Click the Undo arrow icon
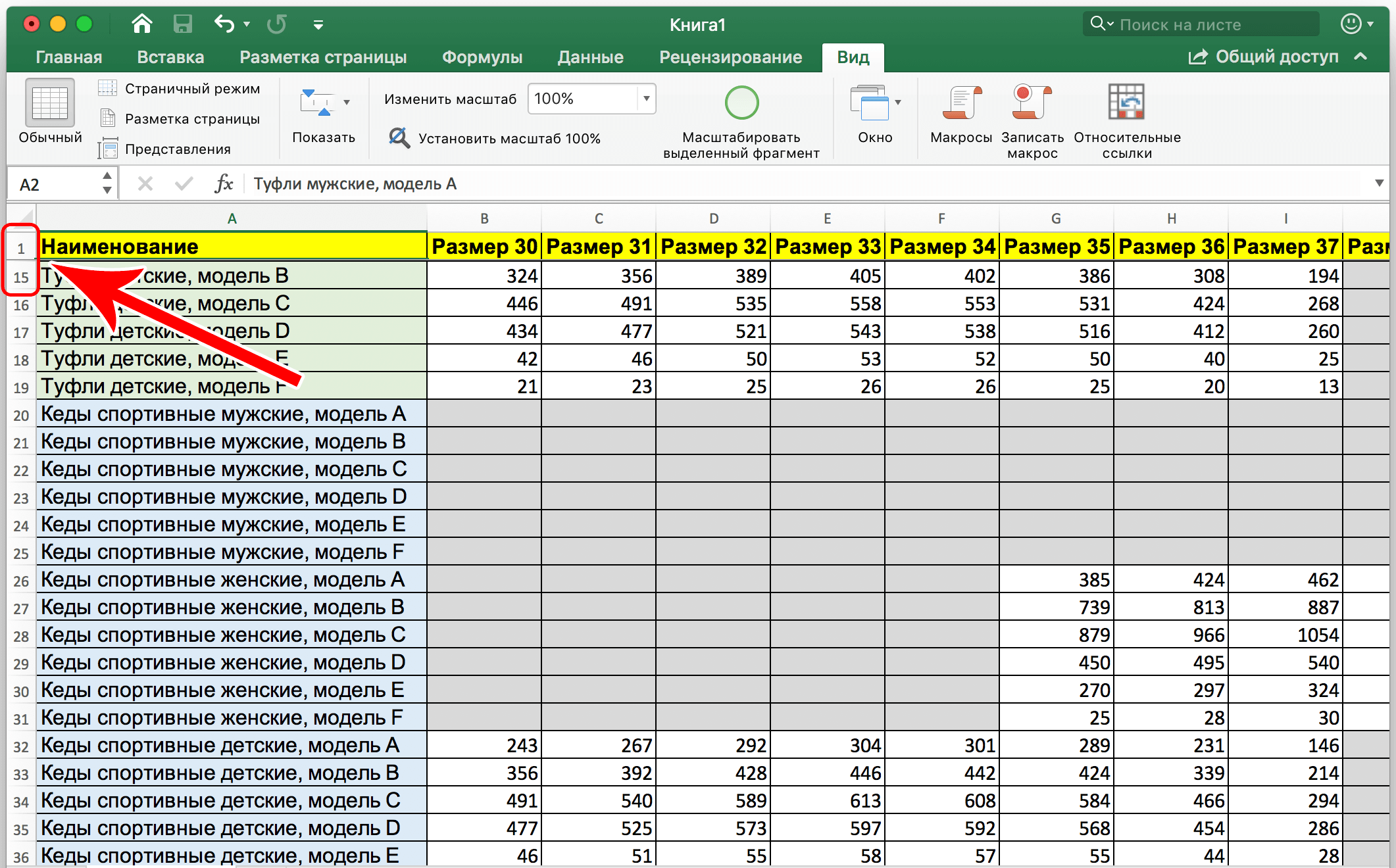The height and width of the screenshot is (868, 1396). click(224, 24)
